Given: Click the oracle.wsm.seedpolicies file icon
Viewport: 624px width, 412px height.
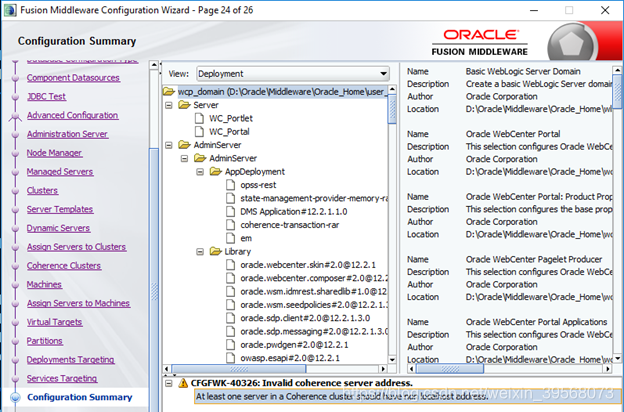Looking at the screenshot, I should point(230,305).
